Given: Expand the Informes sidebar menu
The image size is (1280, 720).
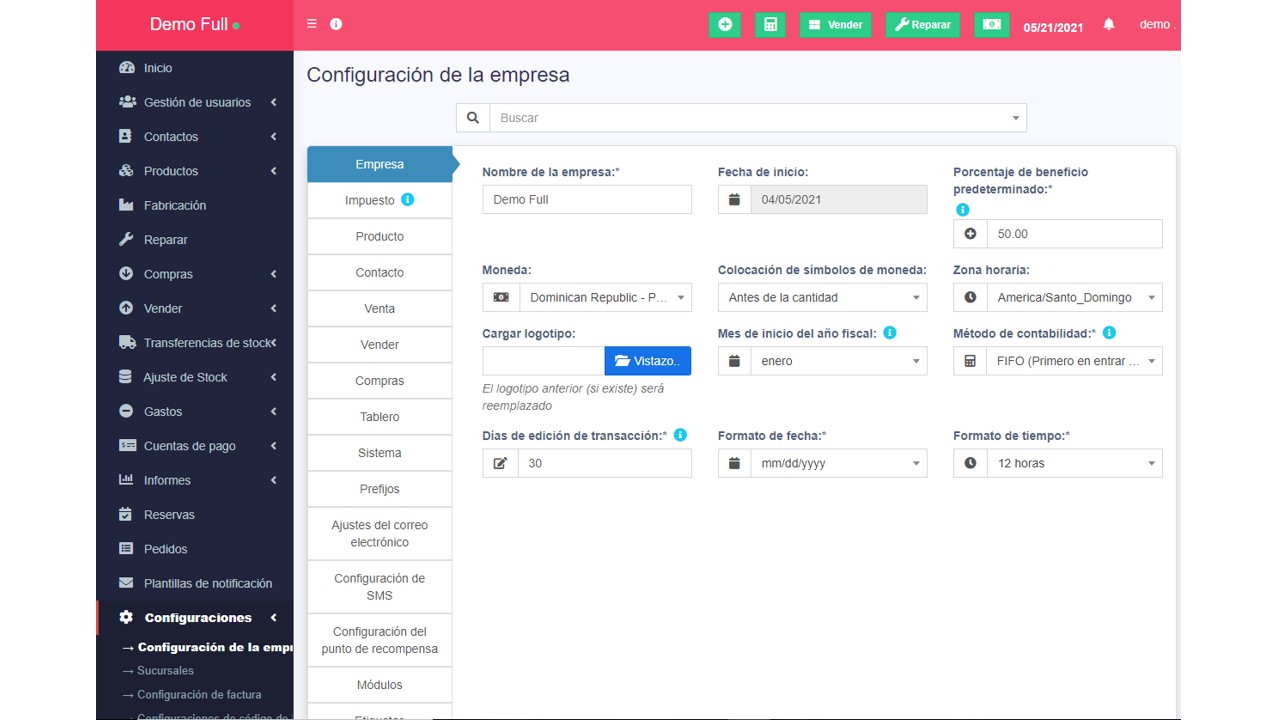Looking at the screenshot, I should pyautogui.click(x=195, y=480).
